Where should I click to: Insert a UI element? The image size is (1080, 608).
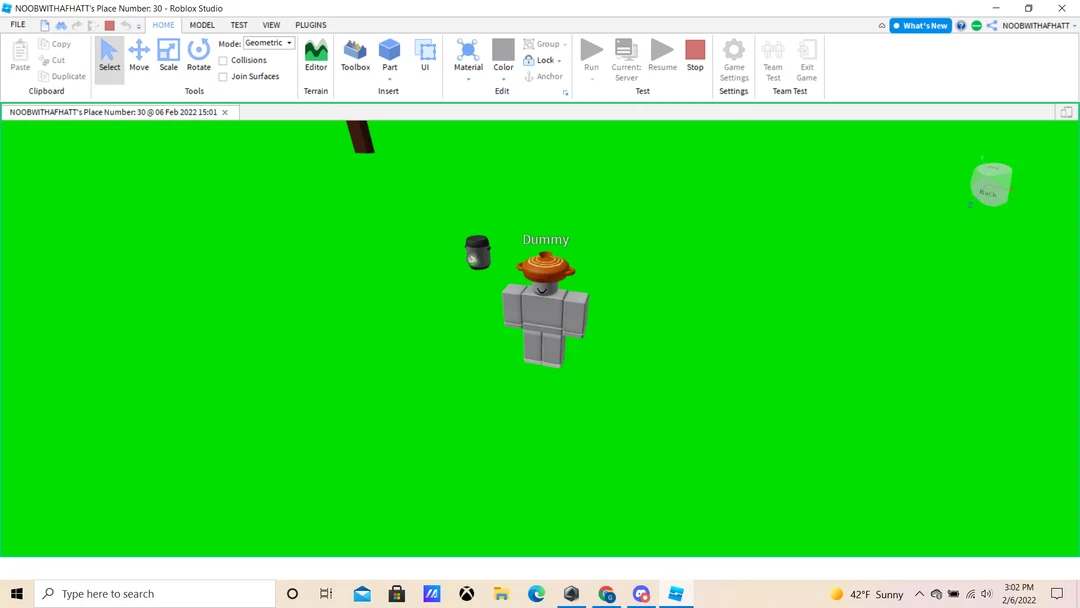point(425,55)
